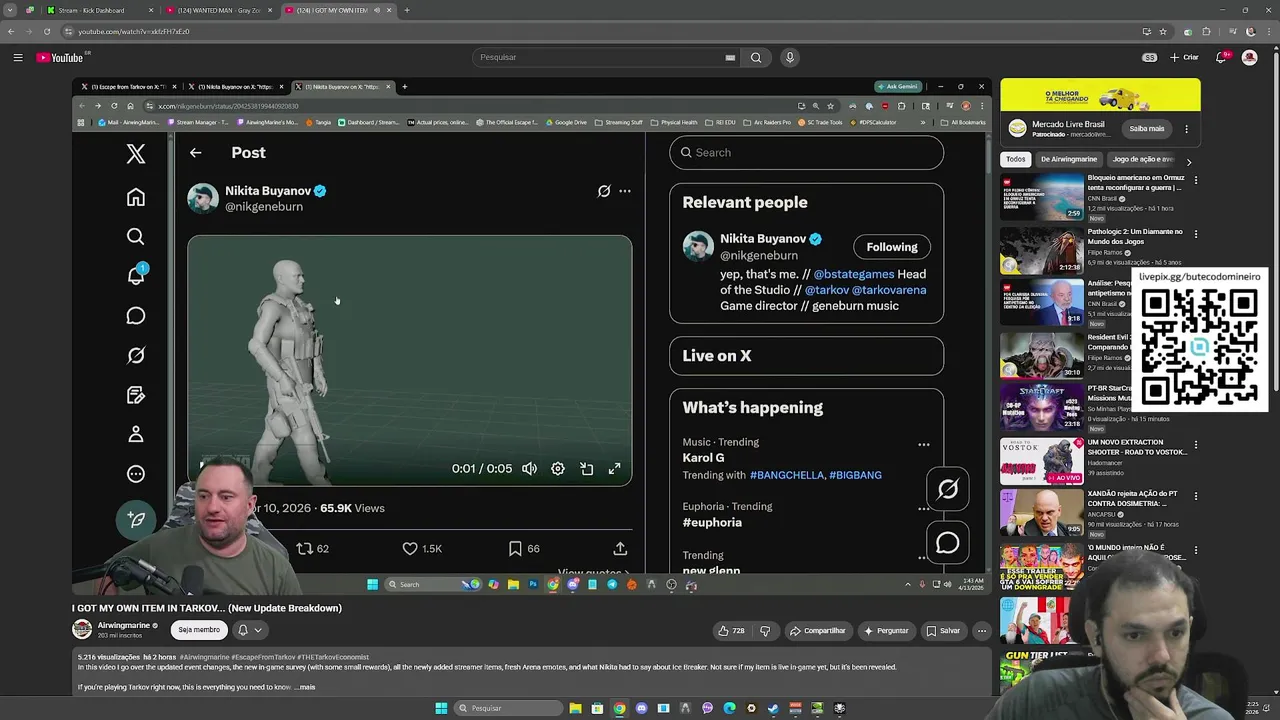Open more video actions three dots
Image resolution: width=1280 pixels, height=720 pixels.
(x=982, y=631)
